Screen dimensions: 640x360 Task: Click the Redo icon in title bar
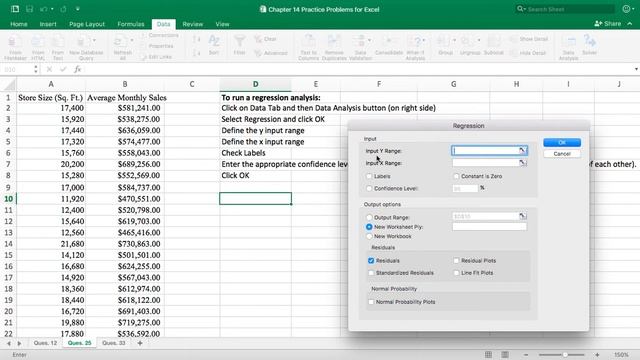tap(63, 9)
